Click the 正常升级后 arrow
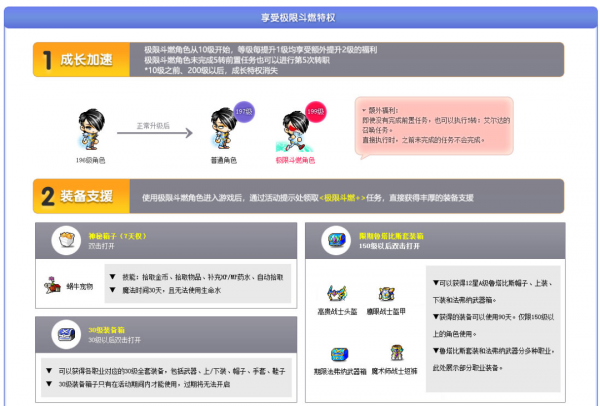600x406 pixels. (155, 133)
